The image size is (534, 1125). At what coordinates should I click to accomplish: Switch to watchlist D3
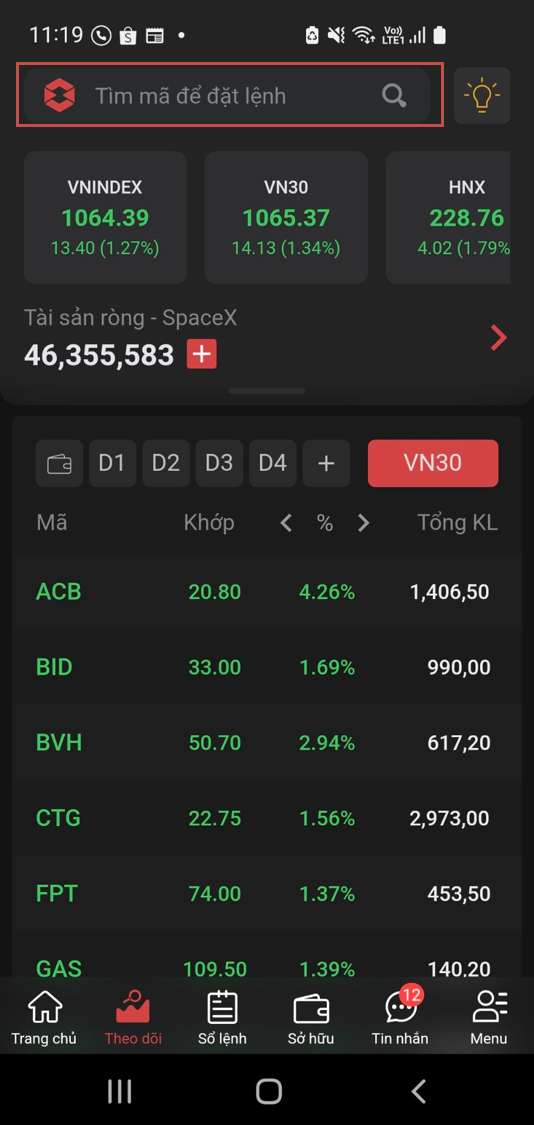[219, 463]
